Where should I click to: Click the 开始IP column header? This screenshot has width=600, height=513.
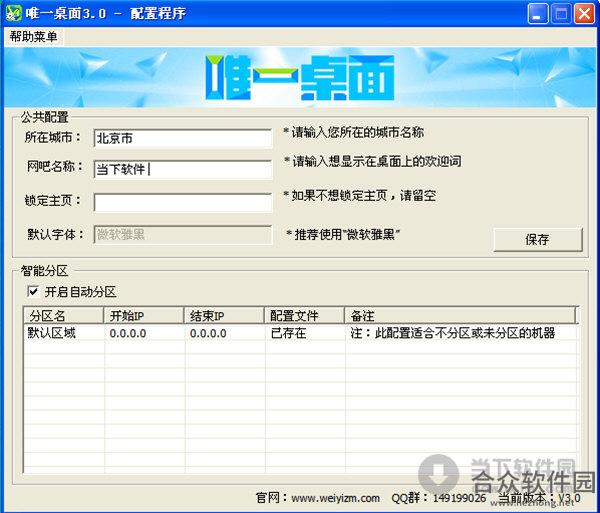pos(144,316)
